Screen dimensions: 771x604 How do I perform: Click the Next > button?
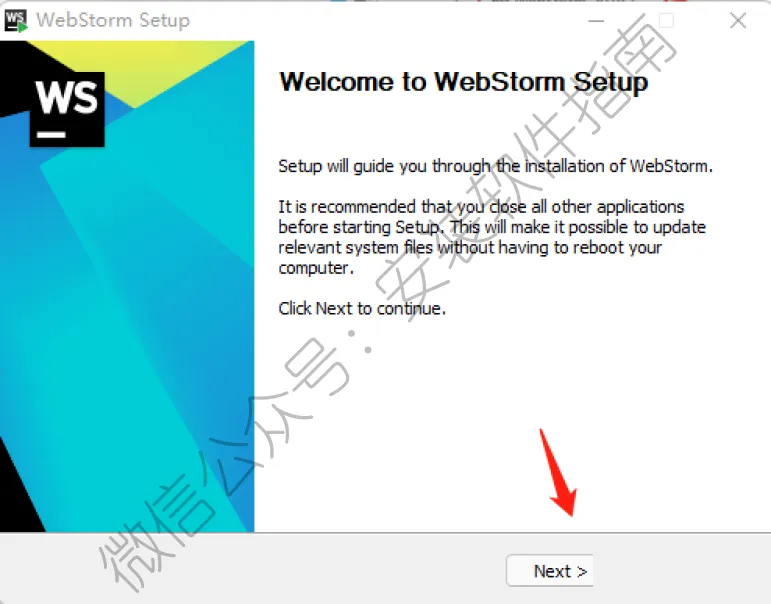click(550, 571)
